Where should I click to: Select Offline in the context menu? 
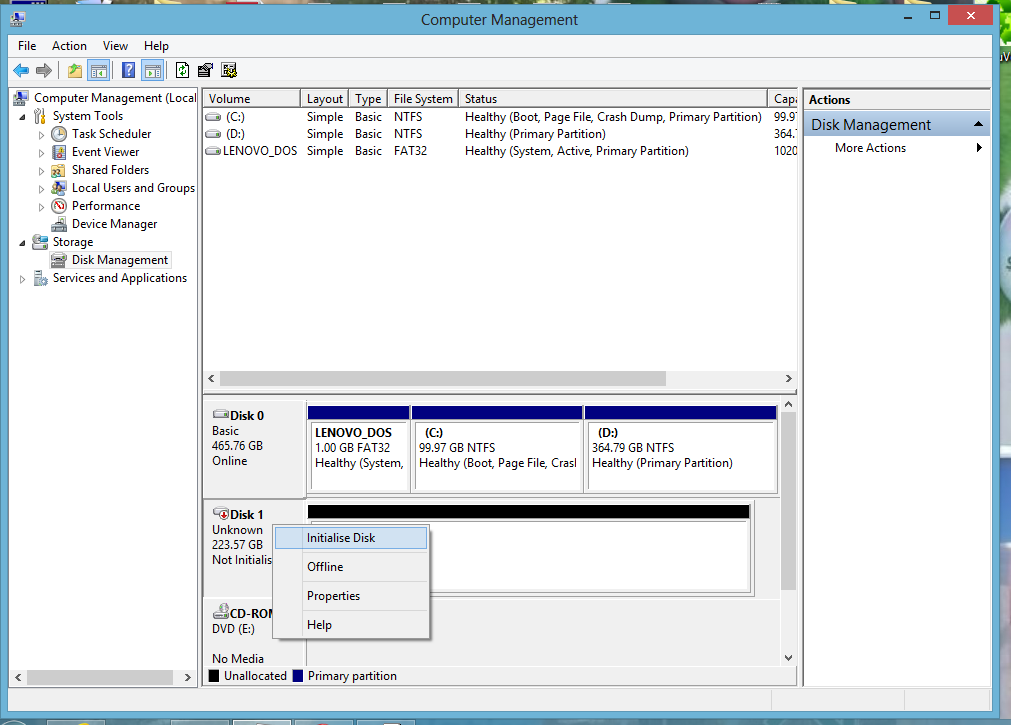325,567
